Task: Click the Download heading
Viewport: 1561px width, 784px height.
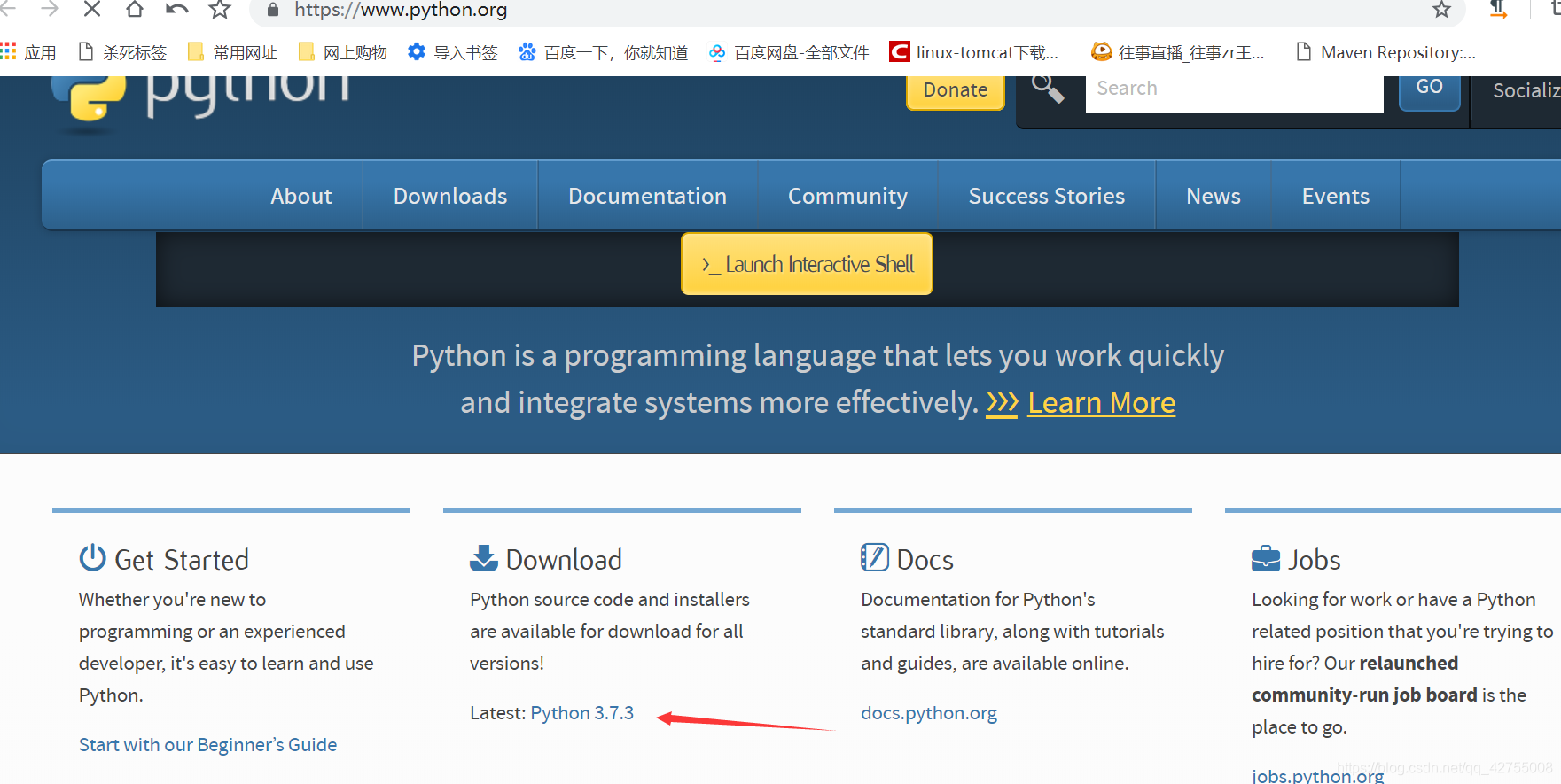Action: point(564,560)
